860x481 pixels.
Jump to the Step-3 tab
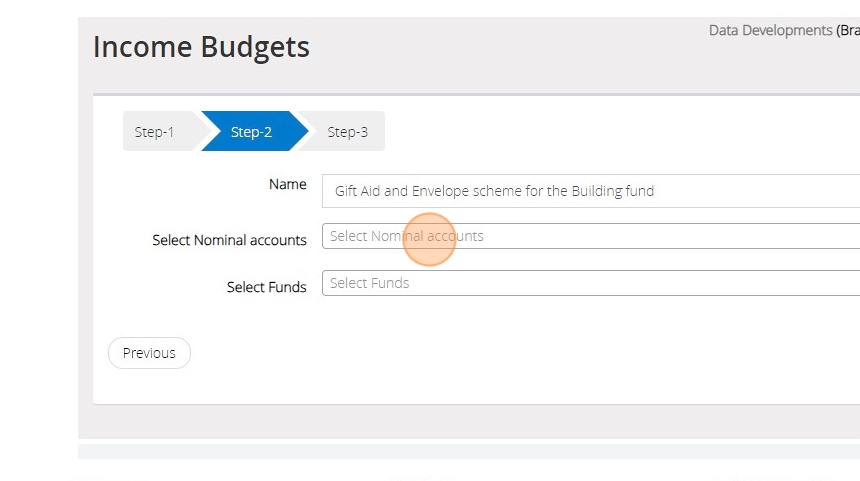coord(347,132)
